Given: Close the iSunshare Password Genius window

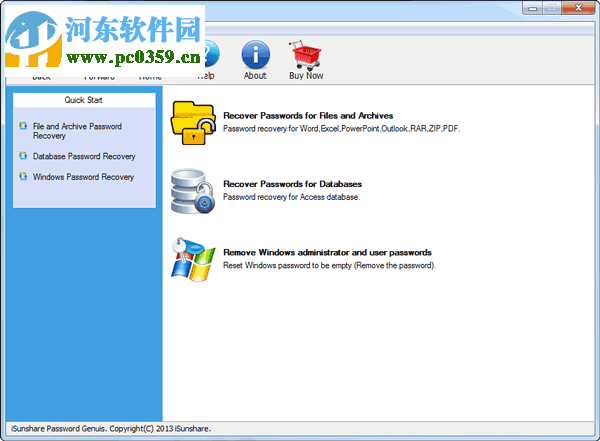Looking at the screenshot, I should 578,8.
